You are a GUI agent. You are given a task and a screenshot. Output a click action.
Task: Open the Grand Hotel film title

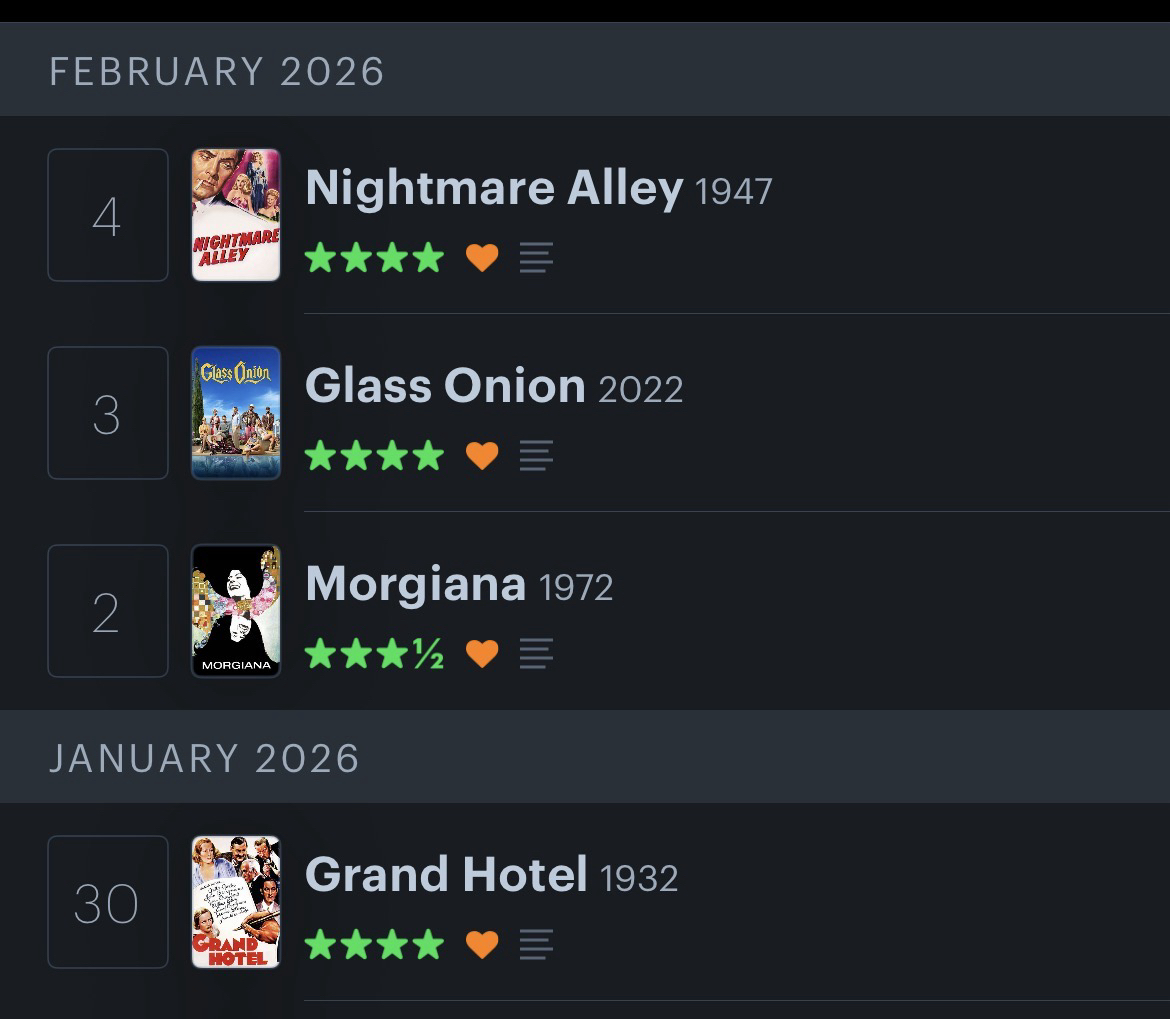tap(446, 874)
